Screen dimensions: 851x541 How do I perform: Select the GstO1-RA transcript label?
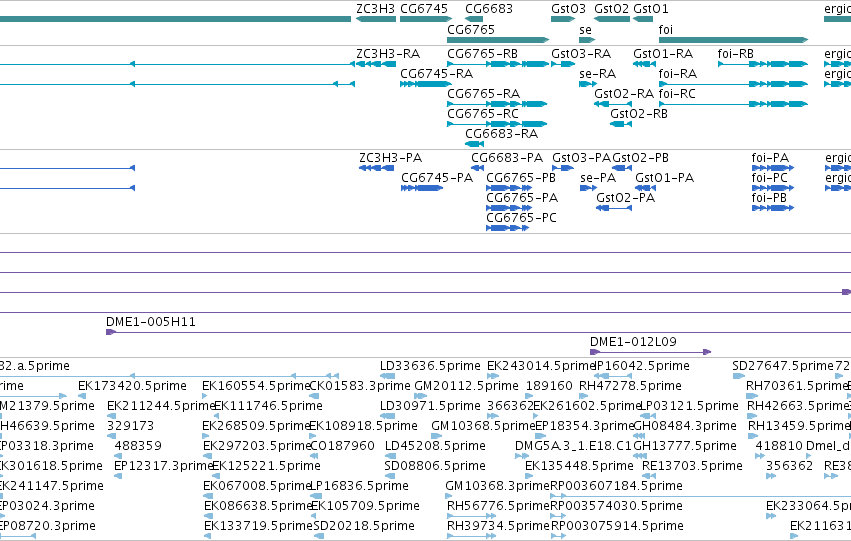(x=663, y=54)
